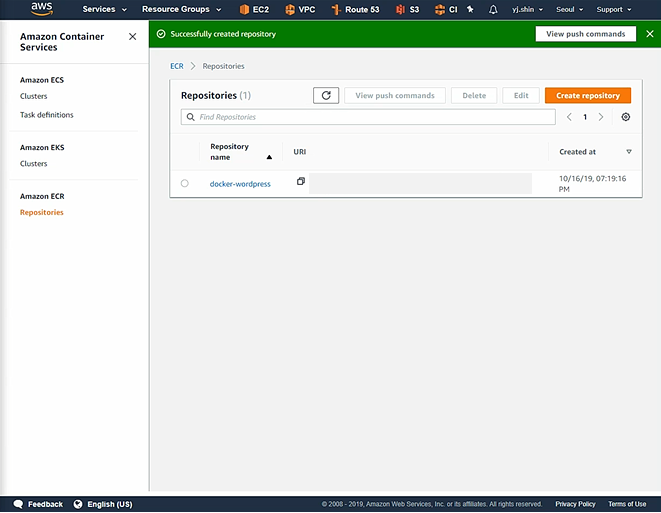This screenshot has height=513, width=661.
Task: Close the Amazon Container Services sidebar
Action: point(132,37)
